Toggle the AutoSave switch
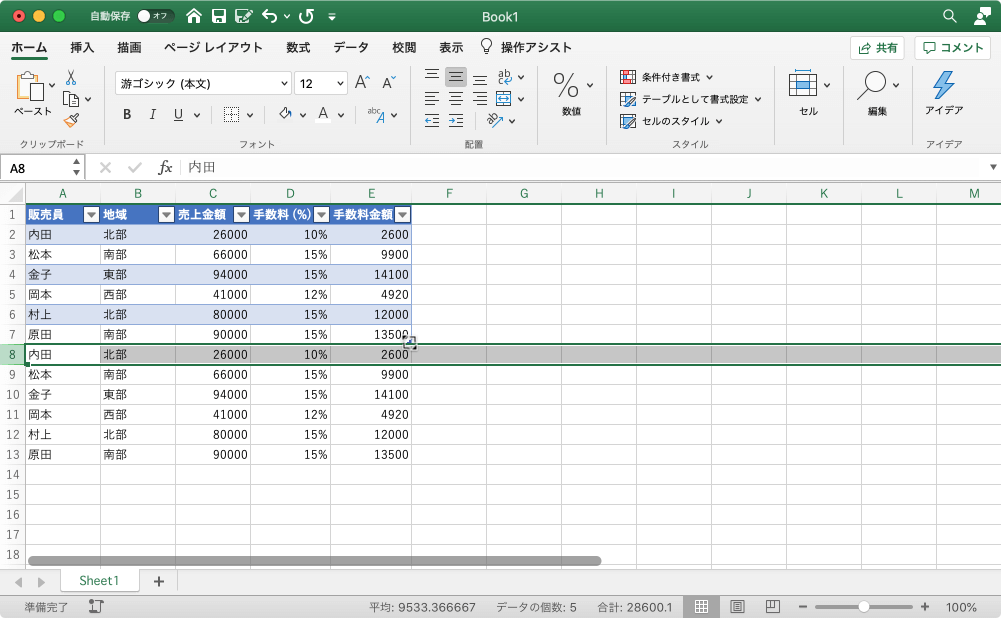1001x618 pixels. tap(154, 16)
